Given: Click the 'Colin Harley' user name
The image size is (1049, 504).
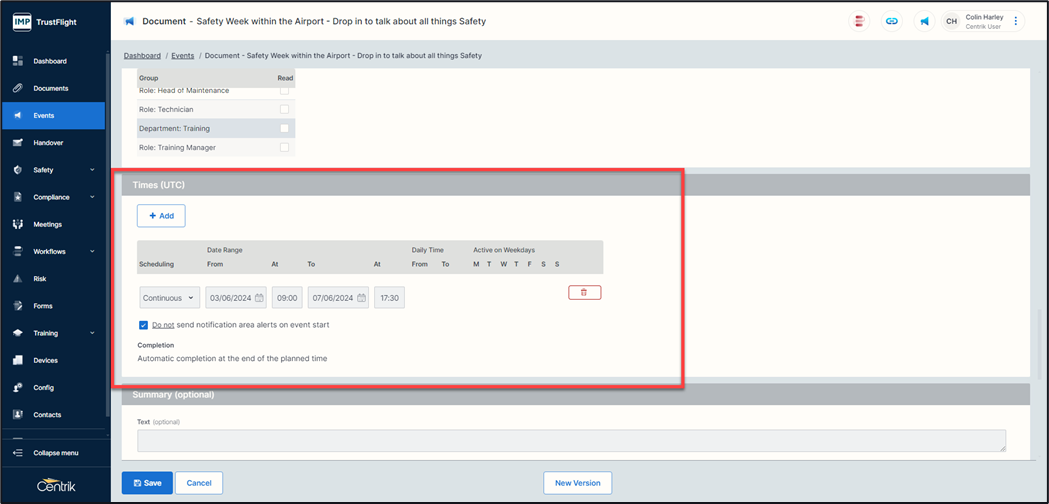Looking at the screenshot, I should (x=984, y=17).
